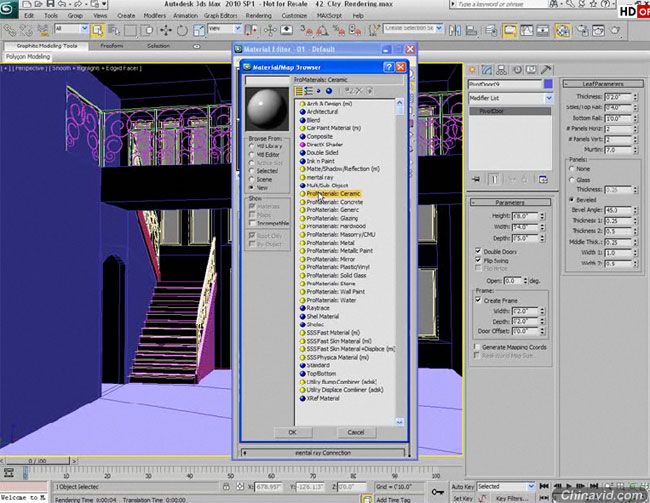Open the Customize menu
650x503 pixels.
[294, 15]
